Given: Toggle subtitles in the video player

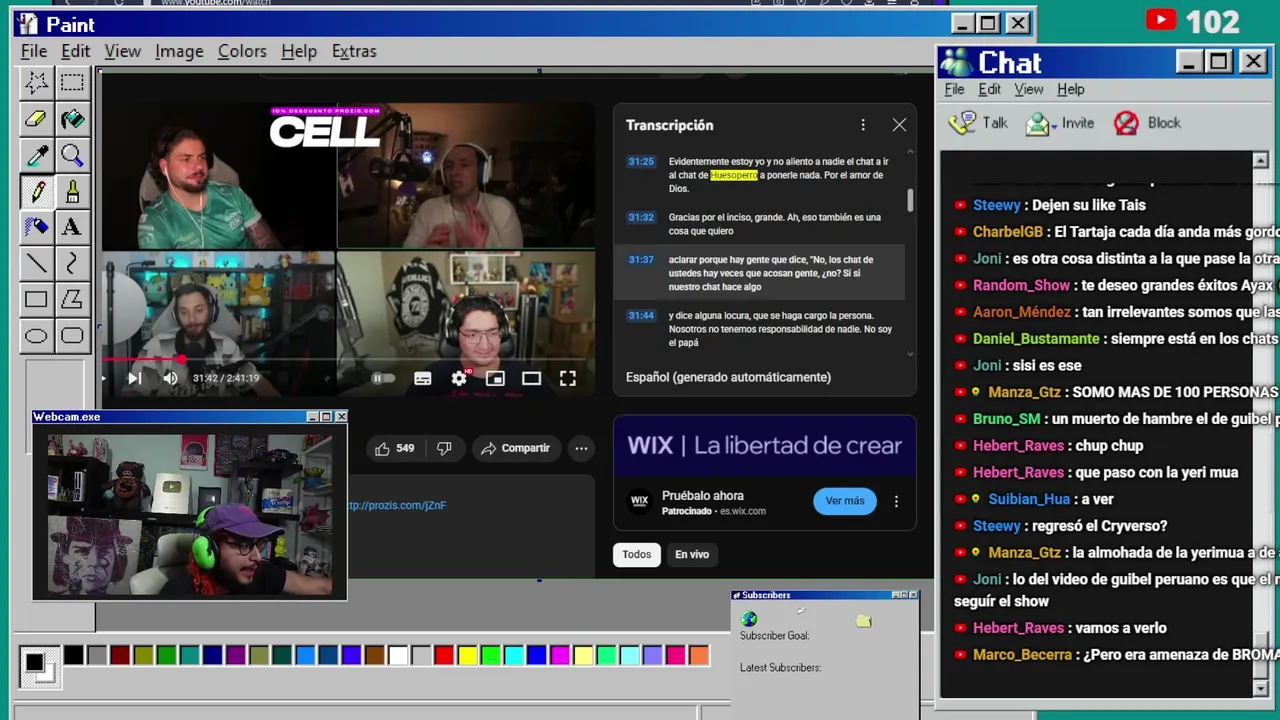Looking at the screenshot, I should click(423, 378).
